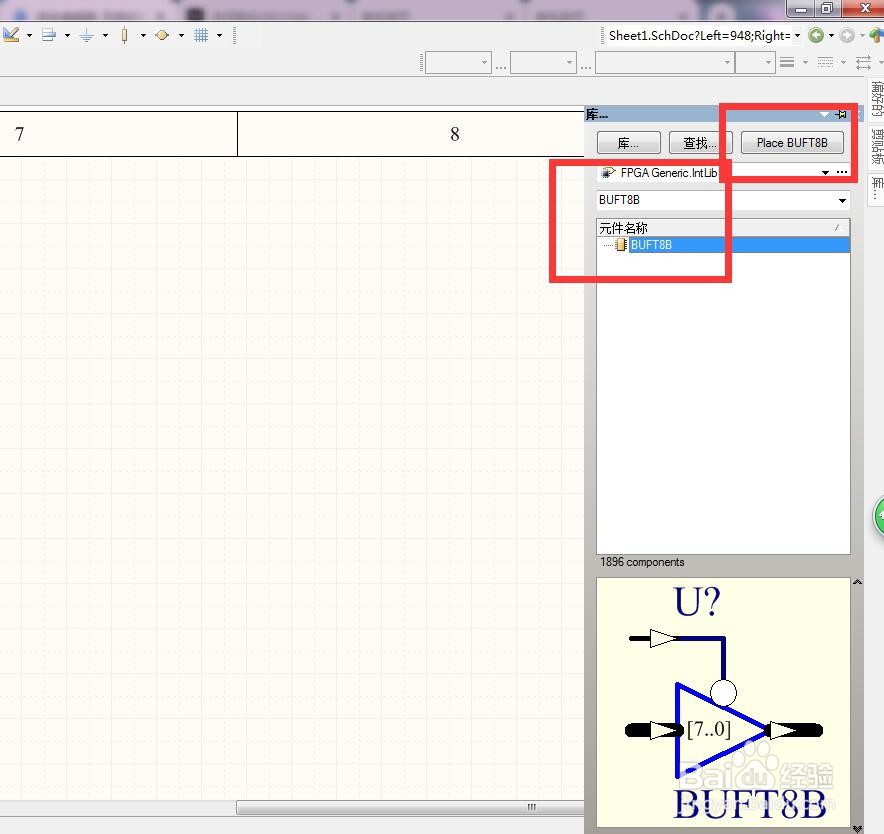Viewport: 884px width, 834px height.
Task: Select the simulation sources icon
Action: 162,36
